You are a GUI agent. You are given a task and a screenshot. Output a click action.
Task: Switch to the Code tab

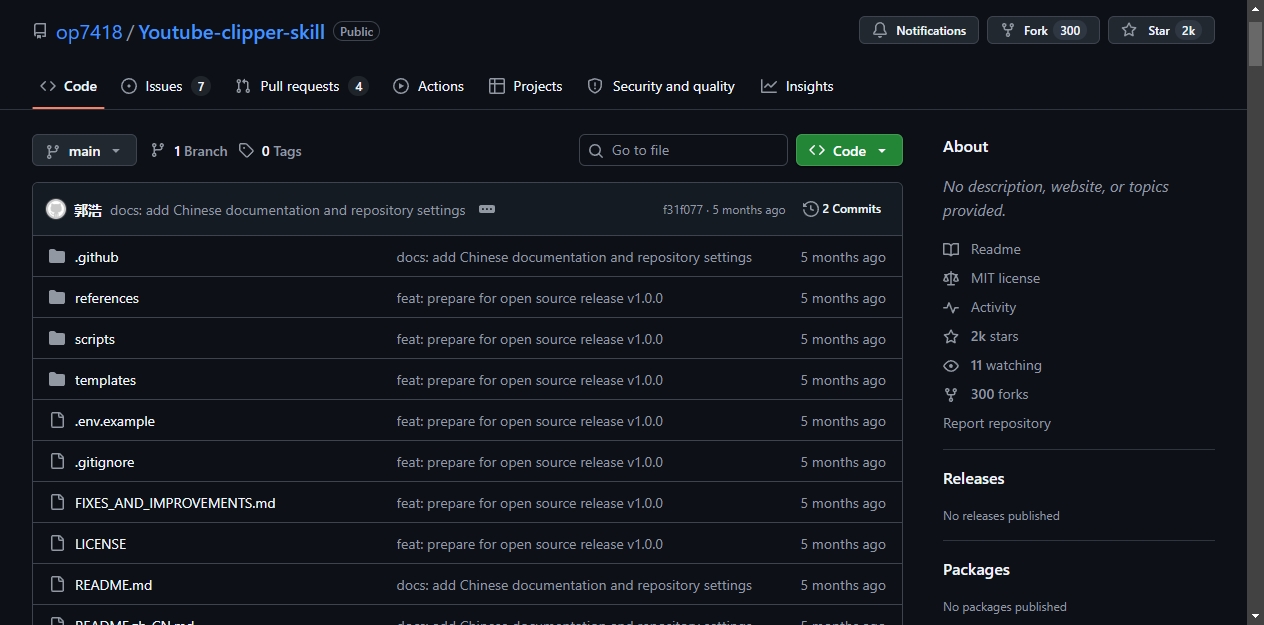[x=68, y=86]
